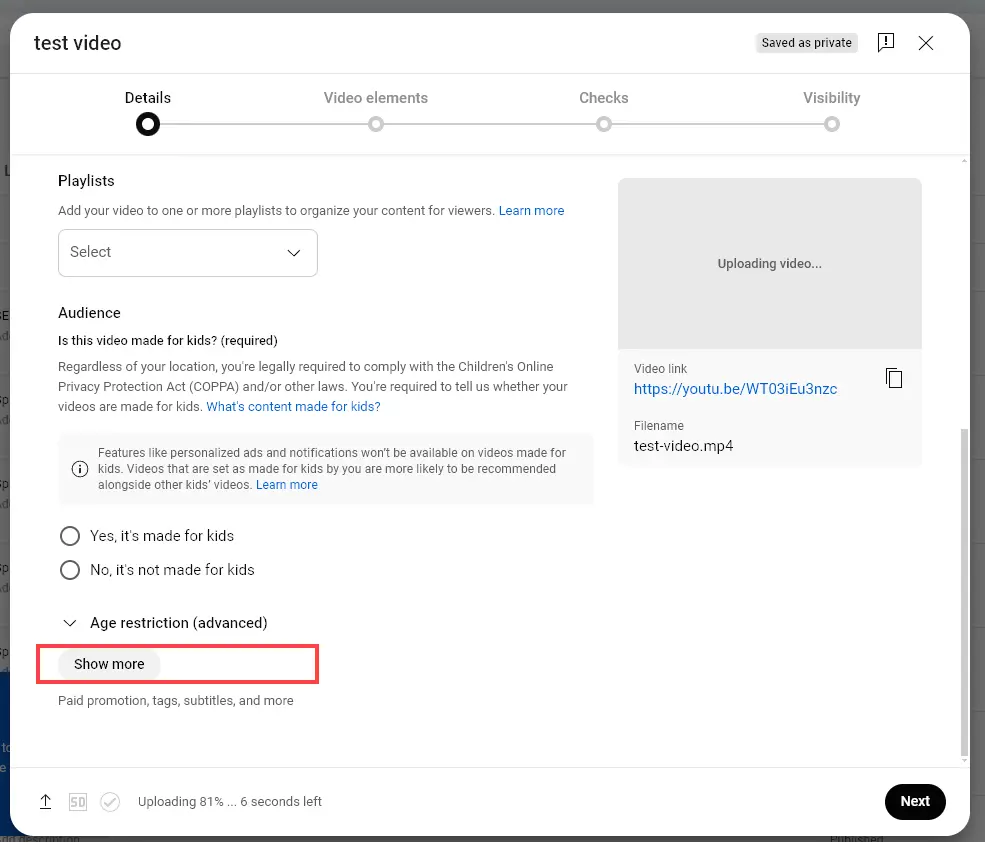Screen dimensions: 985x842
Task: Click the Show more button
Action: [108, 663]
